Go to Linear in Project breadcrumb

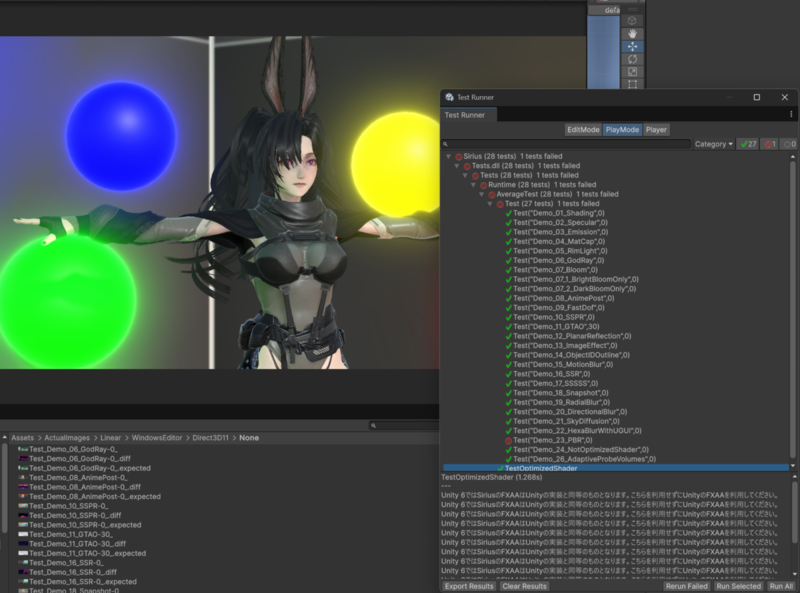(110, 438)
